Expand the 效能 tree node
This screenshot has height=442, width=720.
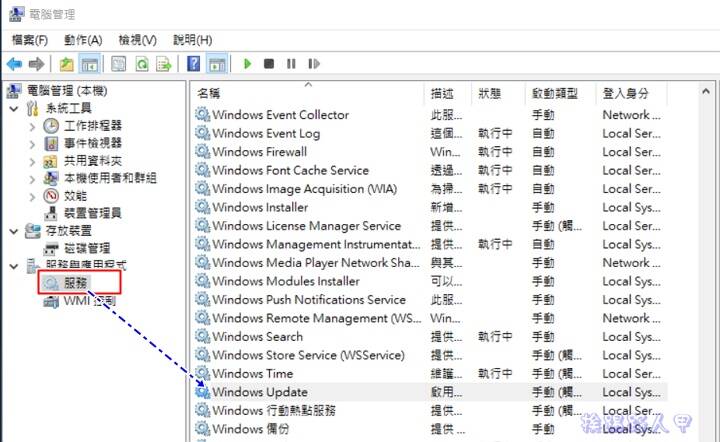(x=32, y=197)
